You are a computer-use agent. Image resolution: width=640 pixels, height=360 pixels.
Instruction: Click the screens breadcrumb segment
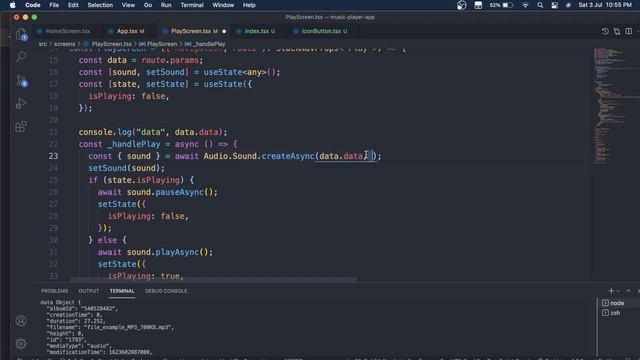pos(64,44)
